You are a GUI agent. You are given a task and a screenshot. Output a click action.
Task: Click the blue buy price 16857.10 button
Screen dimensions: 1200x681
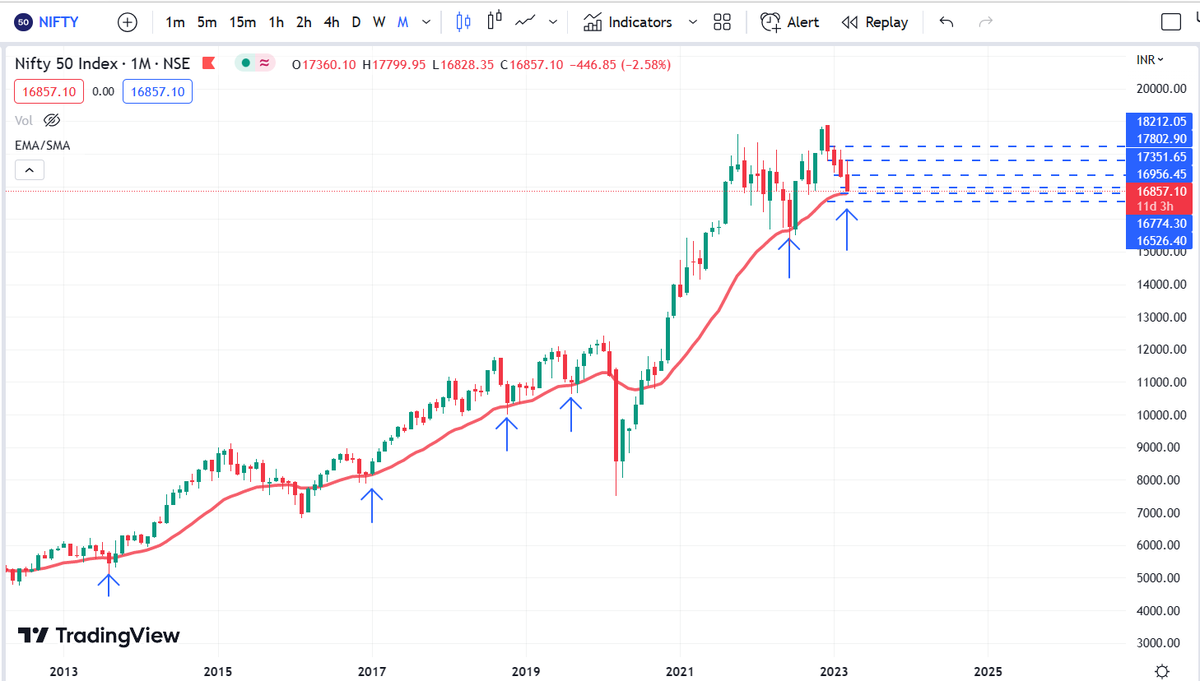(158, 91)
